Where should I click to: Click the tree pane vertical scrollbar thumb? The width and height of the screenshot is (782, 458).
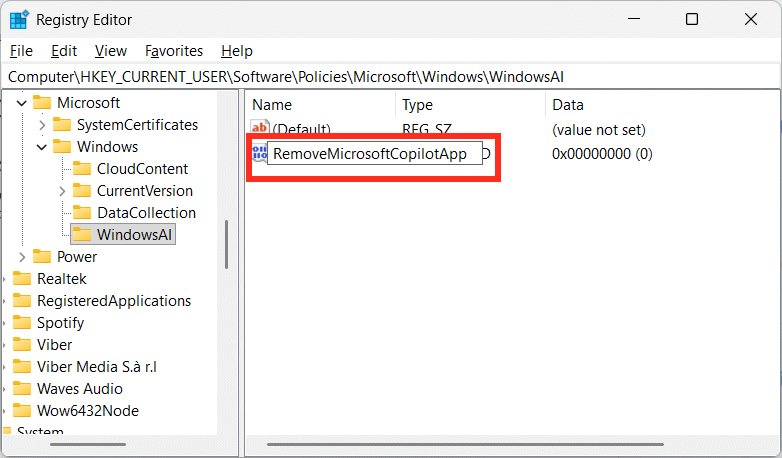pos(226,244)
